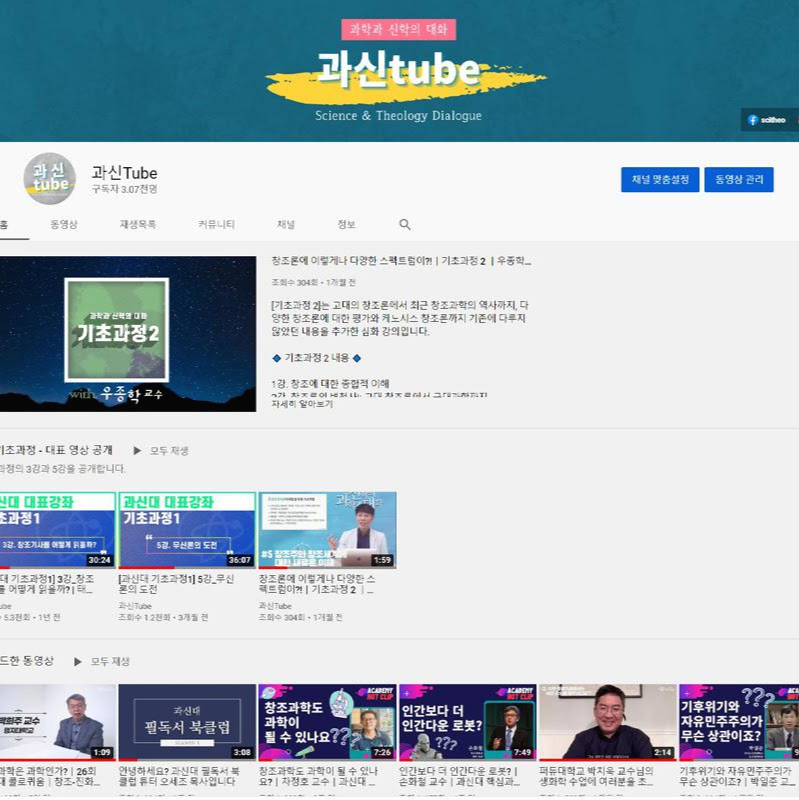Play all in 기초과정 대표 영상 공개 section
This screenshot has width=799, height=800.
point(161,451)
